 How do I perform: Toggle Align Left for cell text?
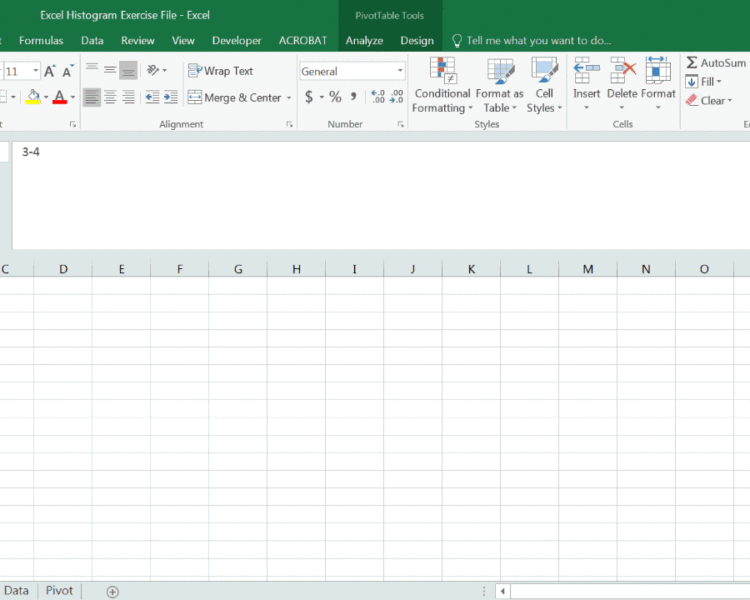pos(92,97)
